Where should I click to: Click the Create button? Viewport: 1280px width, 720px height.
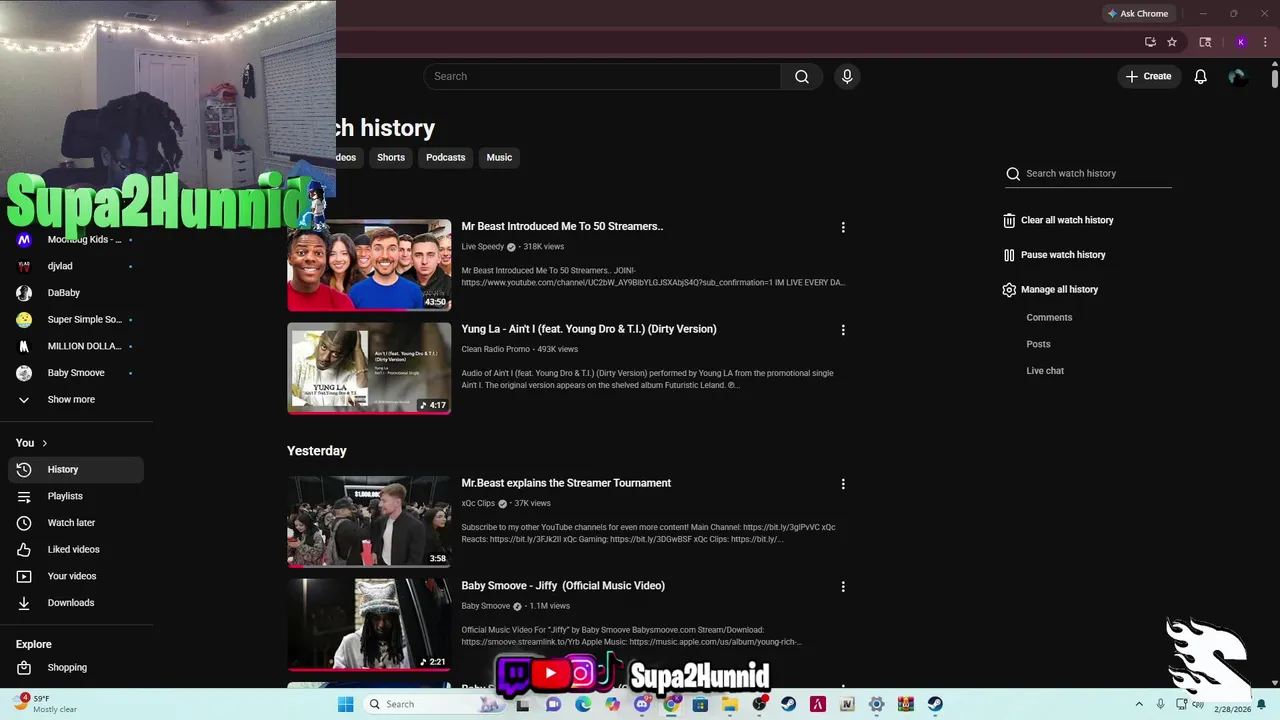(1149, 76)
